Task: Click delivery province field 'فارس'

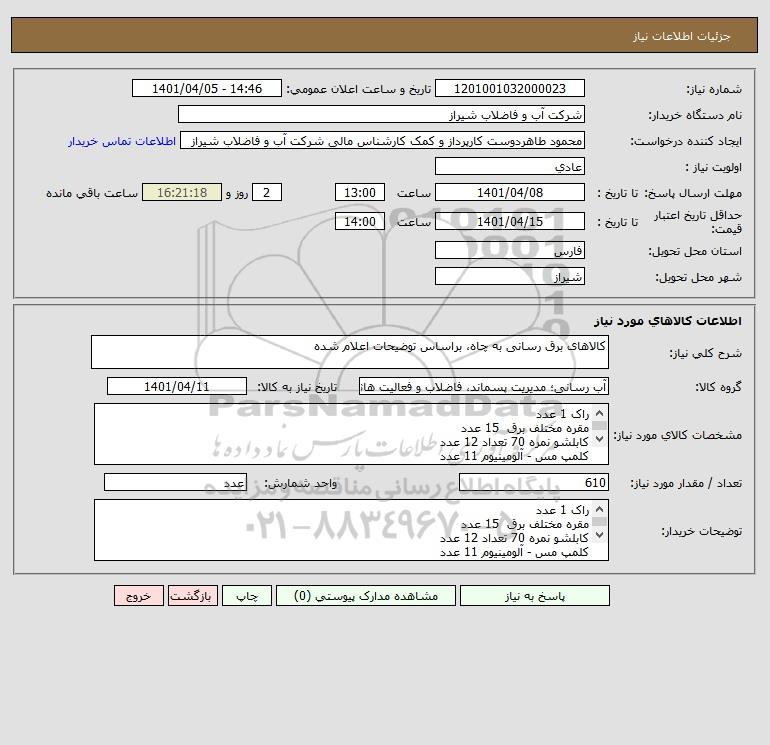Action: 510,250
